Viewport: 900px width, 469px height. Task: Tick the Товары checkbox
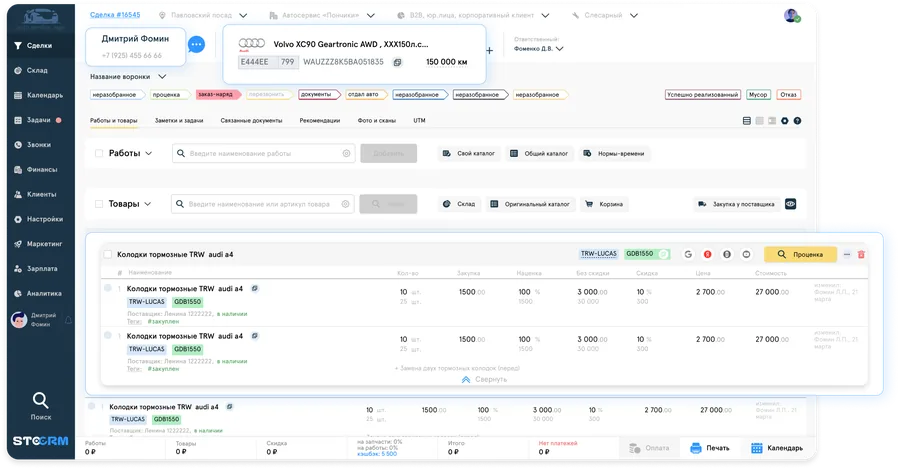click(x=99, y=204)
